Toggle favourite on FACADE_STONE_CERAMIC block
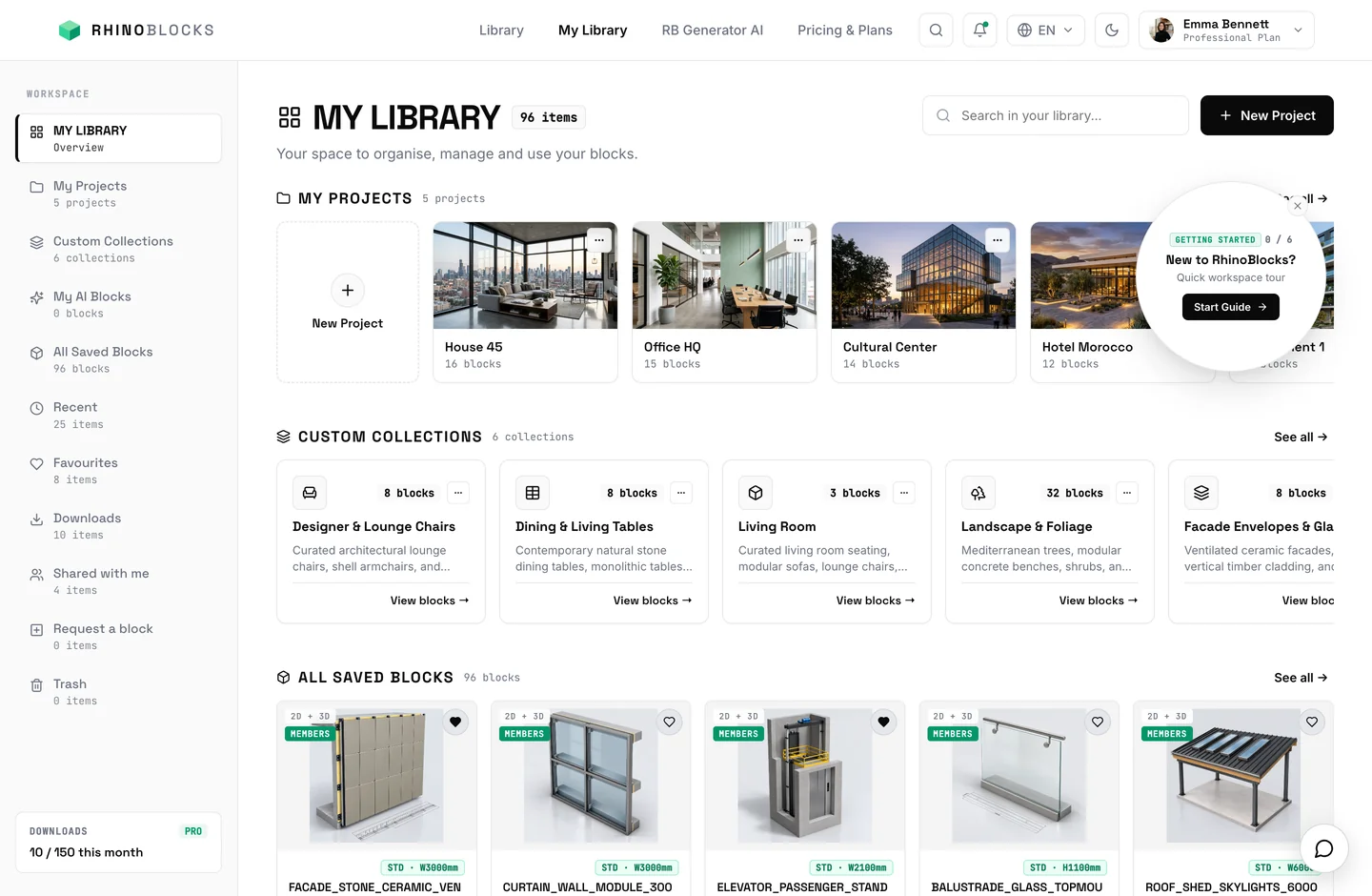 [x=455, y=722]
